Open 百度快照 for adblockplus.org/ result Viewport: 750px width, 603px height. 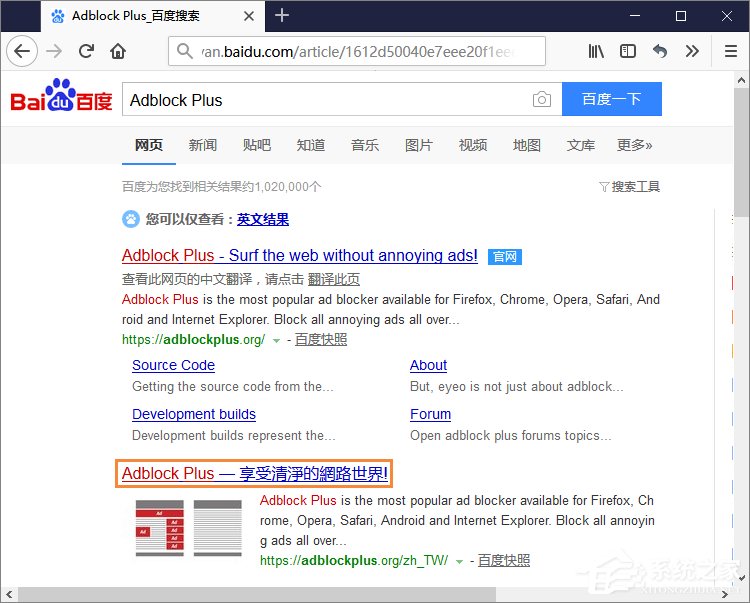321,340
